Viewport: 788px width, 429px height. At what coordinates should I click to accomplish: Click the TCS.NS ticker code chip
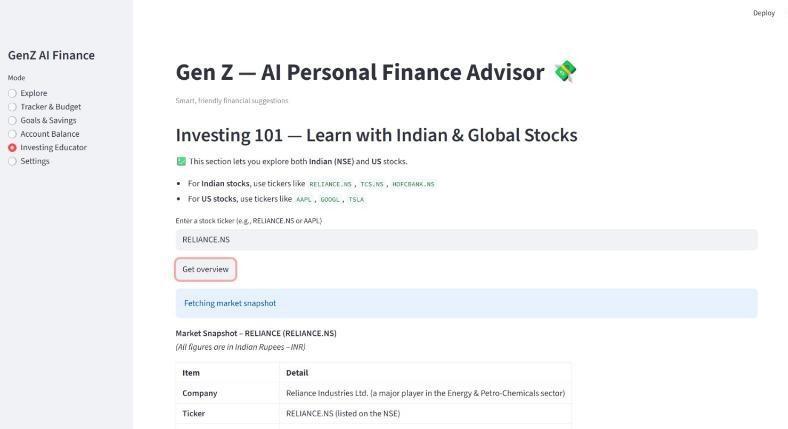pos(372,184)
